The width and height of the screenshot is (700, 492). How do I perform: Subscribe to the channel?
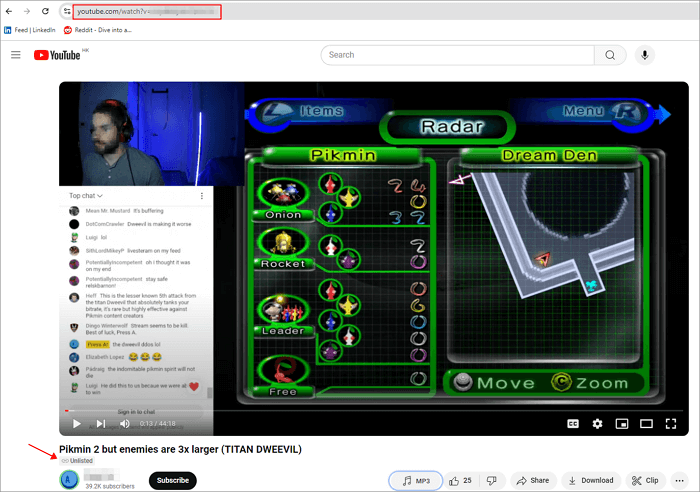click(x=172, y=480)
